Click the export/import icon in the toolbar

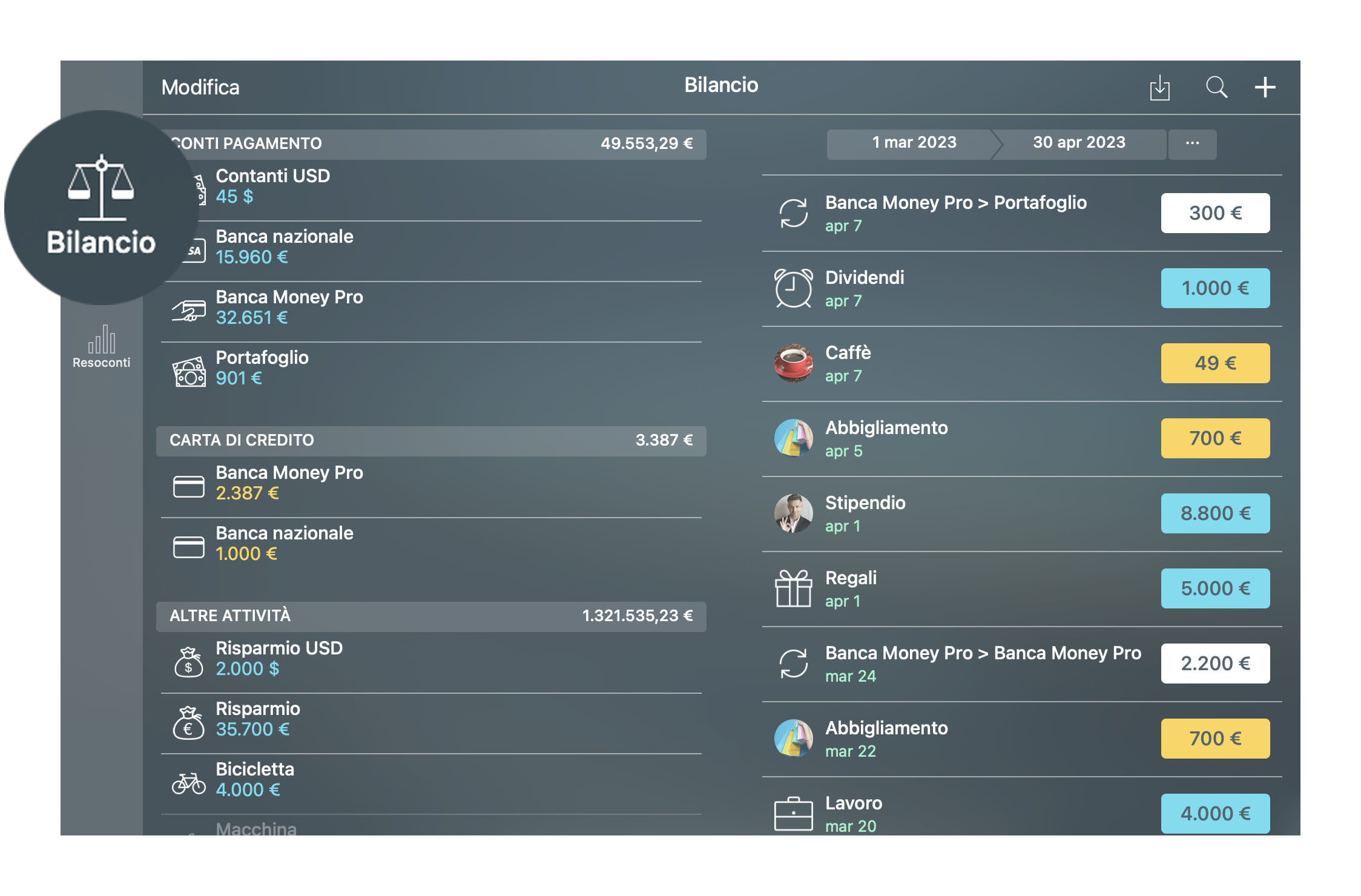tap(1160, 87)
